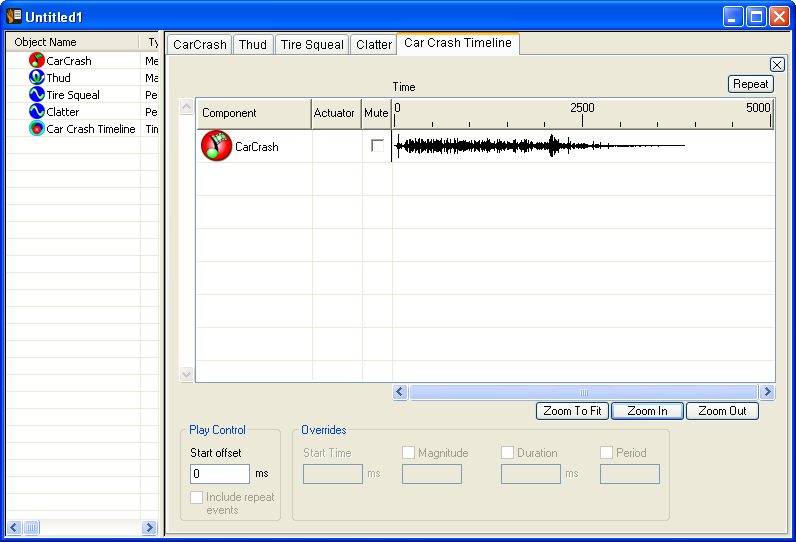
Task: Select Thud name in object list
Action: (x=58, y=78)
